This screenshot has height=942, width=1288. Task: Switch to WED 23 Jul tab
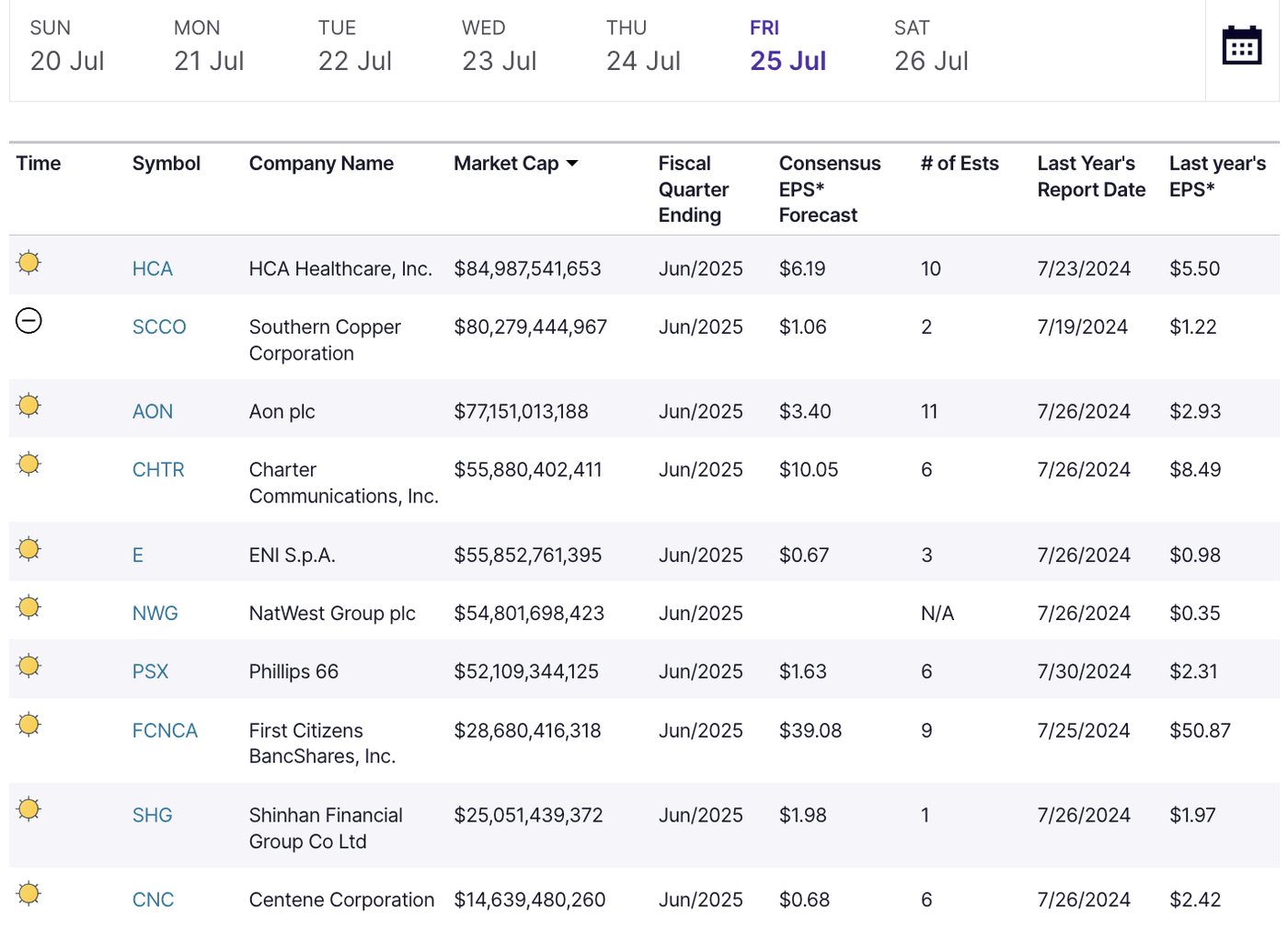[x=499, y=46]
